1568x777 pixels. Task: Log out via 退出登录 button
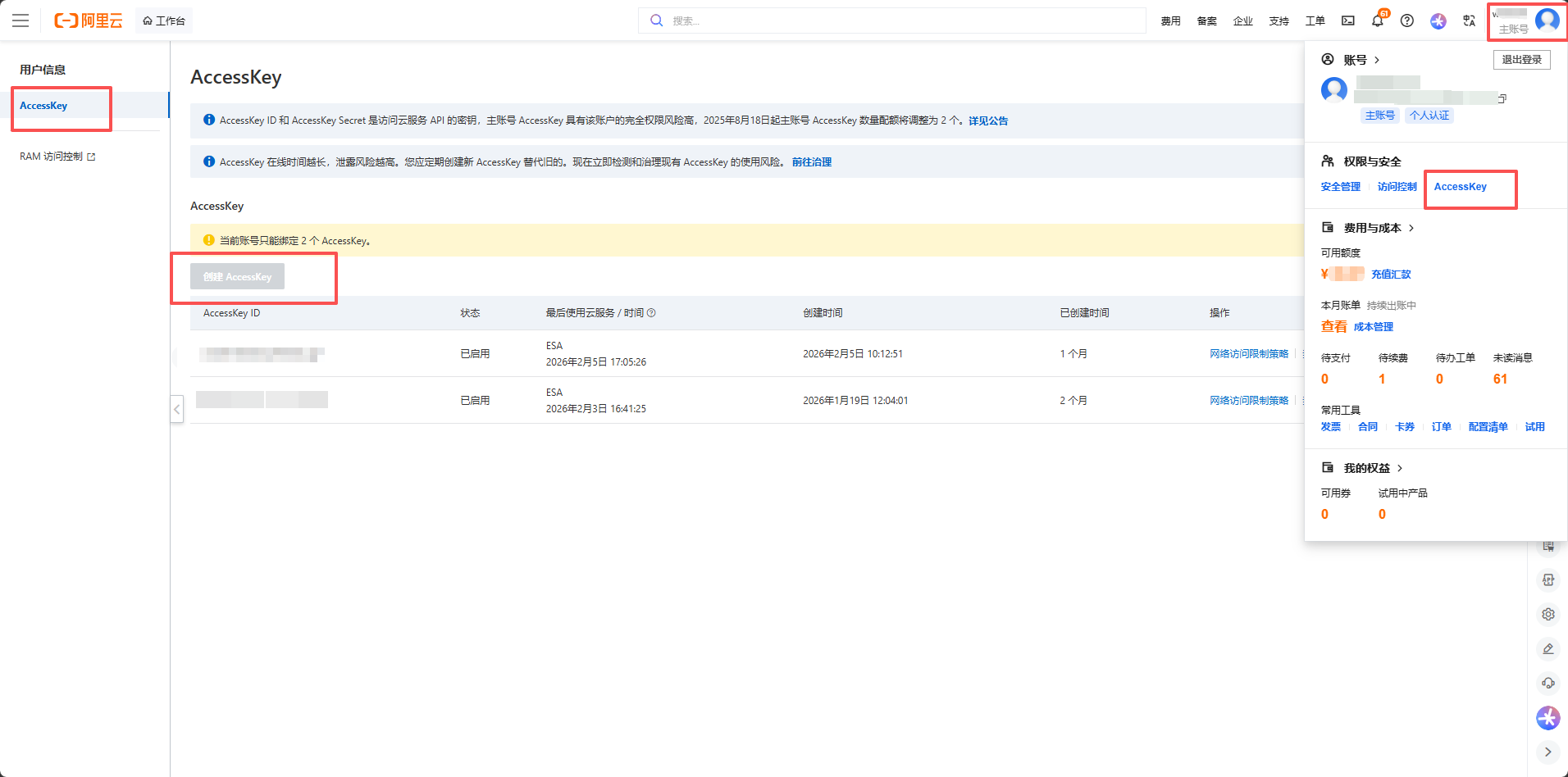pos(1521,59)
